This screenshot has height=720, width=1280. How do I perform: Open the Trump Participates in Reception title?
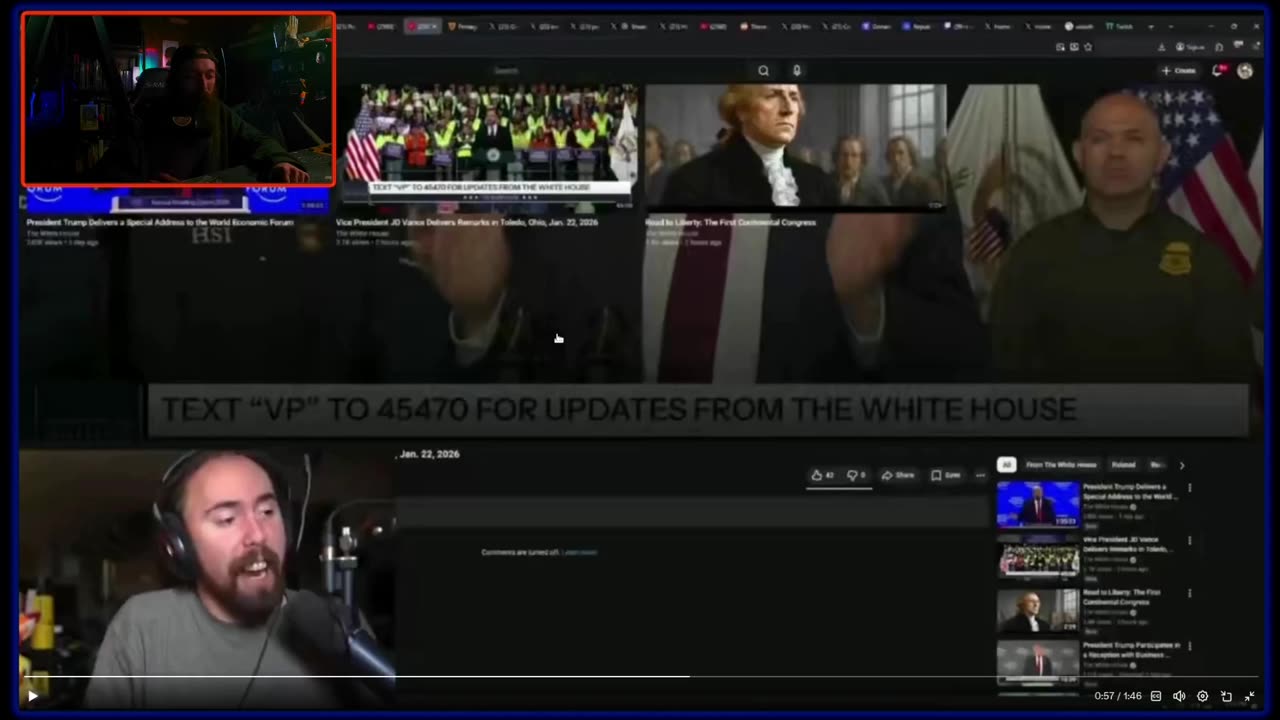click(x=1131, y=650)
